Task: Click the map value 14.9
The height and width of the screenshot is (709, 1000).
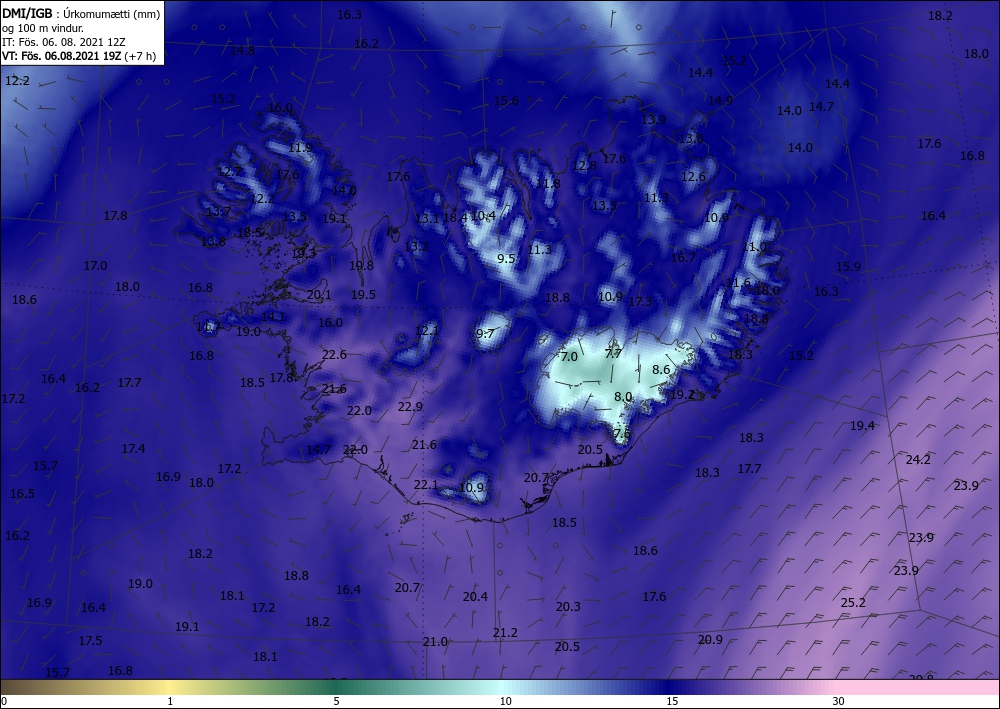Action: tap(721, 101)
